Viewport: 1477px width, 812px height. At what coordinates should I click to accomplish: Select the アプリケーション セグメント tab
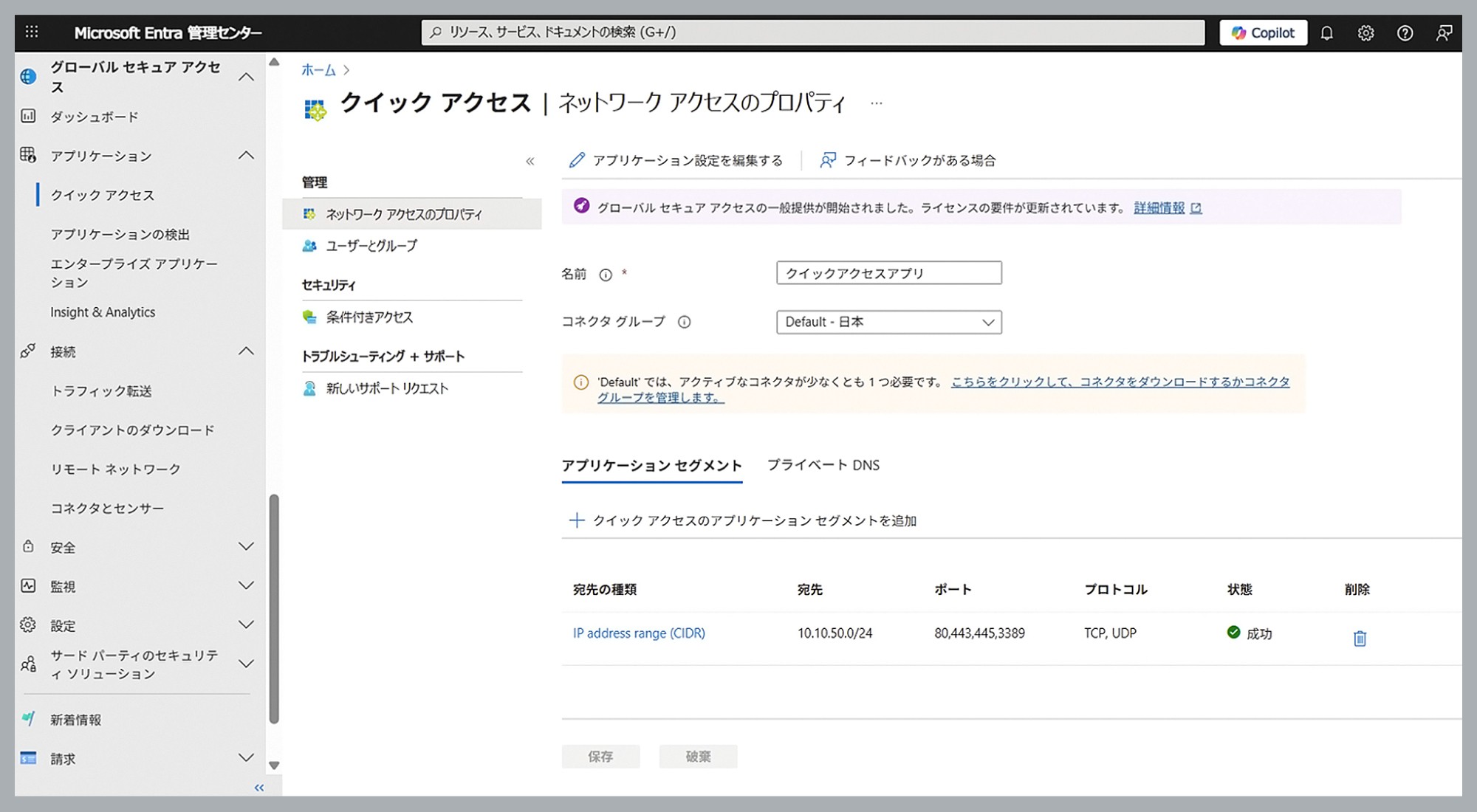651,465
